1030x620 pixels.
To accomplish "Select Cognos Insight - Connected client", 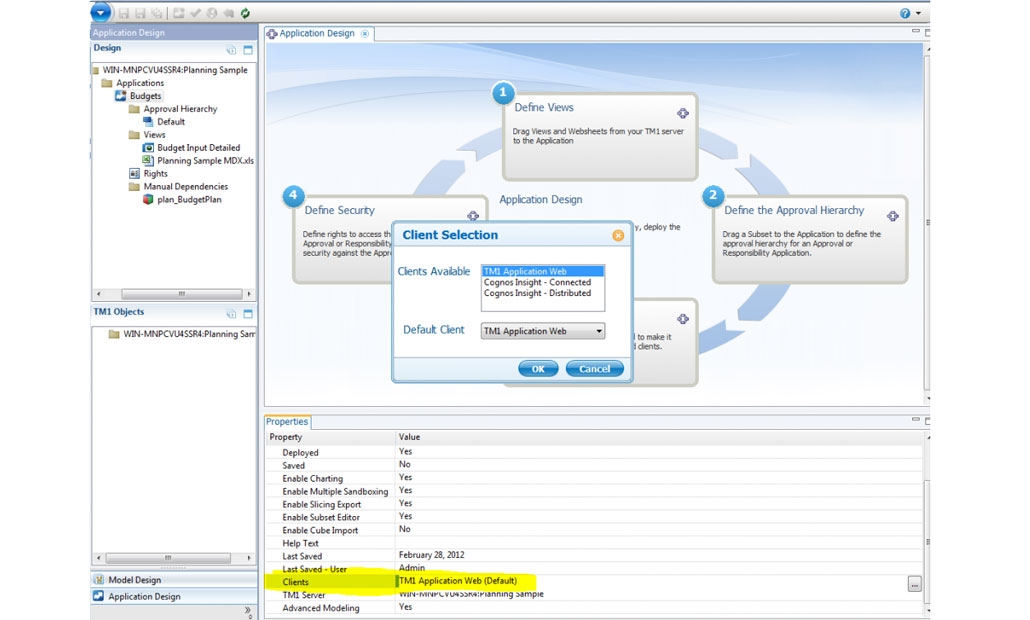I will coord(543,282).
